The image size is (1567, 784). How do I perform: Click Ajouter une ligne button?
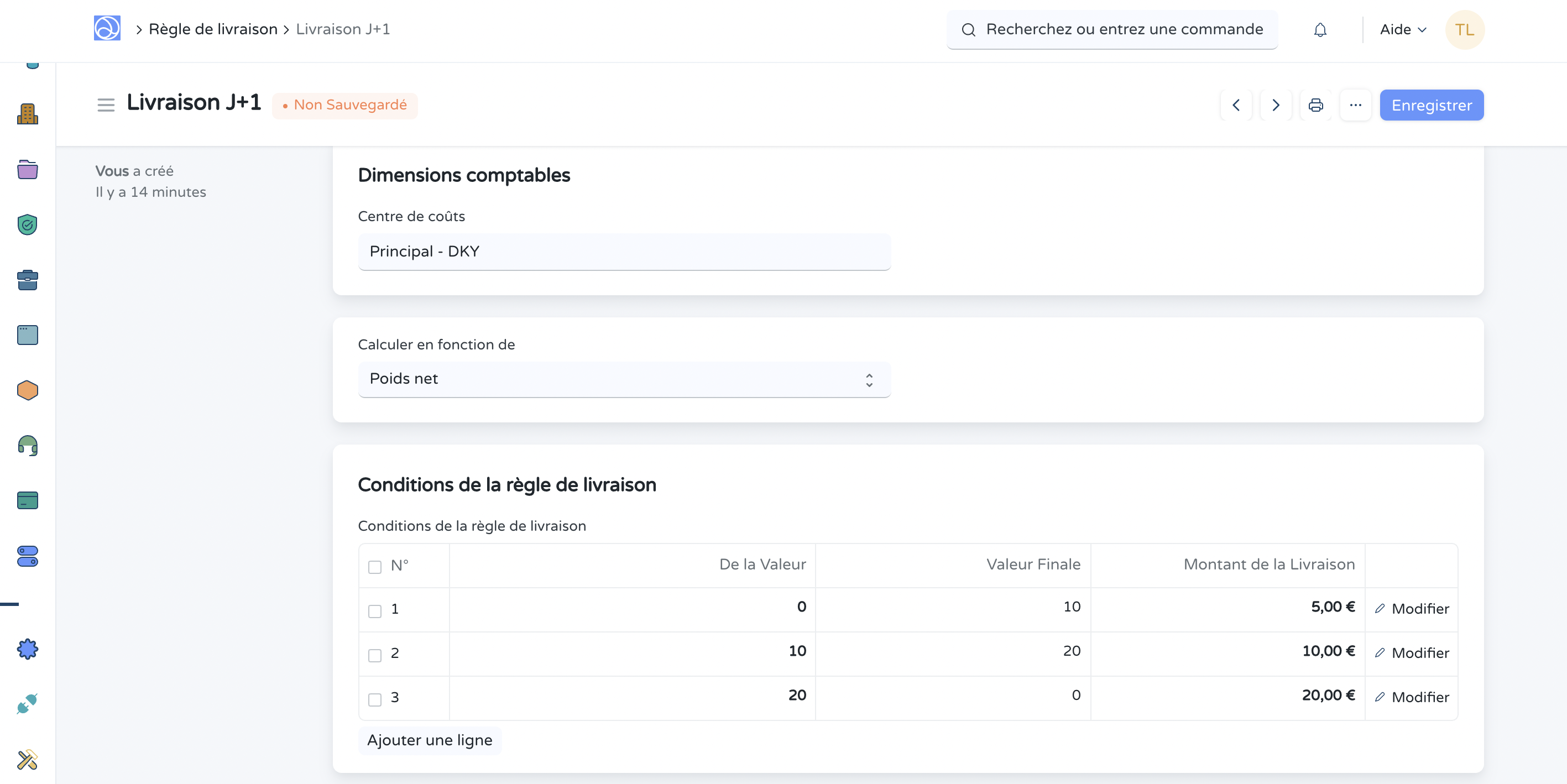430,740
